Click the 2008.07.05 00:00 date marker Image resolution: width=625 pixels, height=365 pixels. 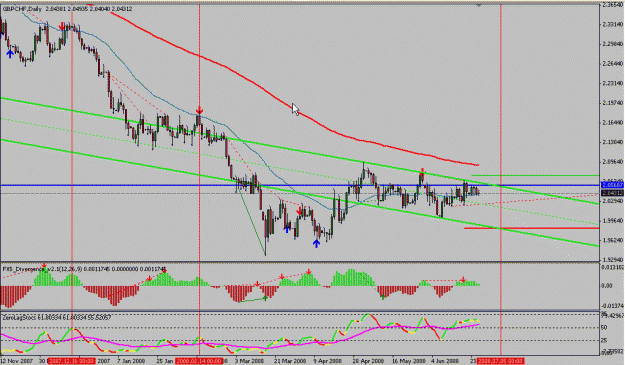[x=501, y=361]
